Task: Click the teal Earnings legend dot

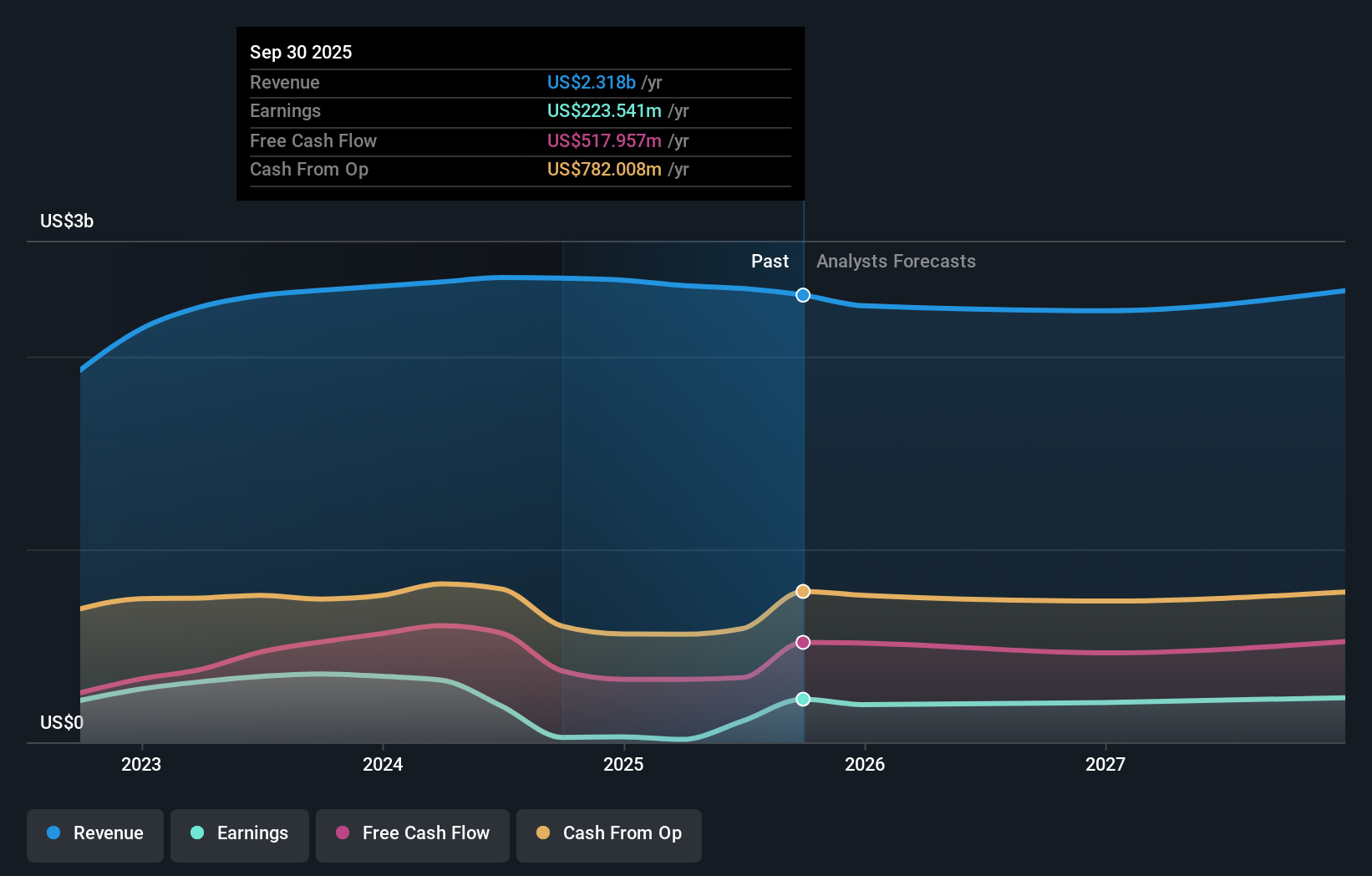Action: (196, 834)
